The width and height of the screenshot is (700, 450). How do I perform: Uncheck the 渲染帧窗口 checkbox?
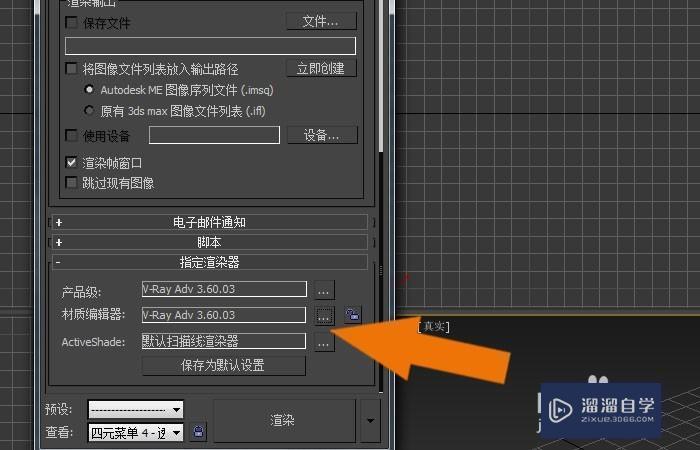coord(71,162)
